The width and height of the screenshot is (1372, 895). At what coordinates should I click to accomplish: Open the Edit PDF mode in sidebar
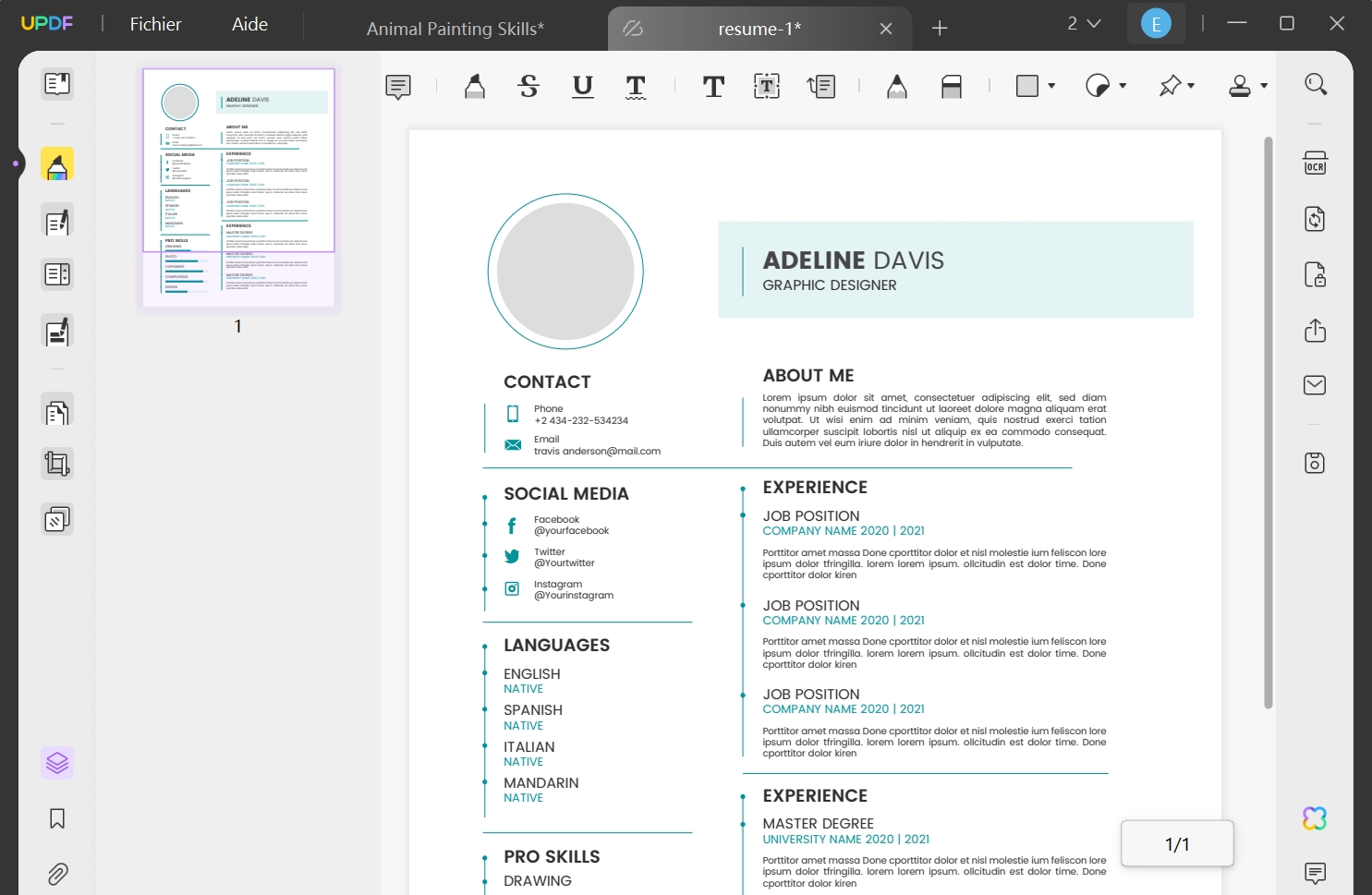57,222
